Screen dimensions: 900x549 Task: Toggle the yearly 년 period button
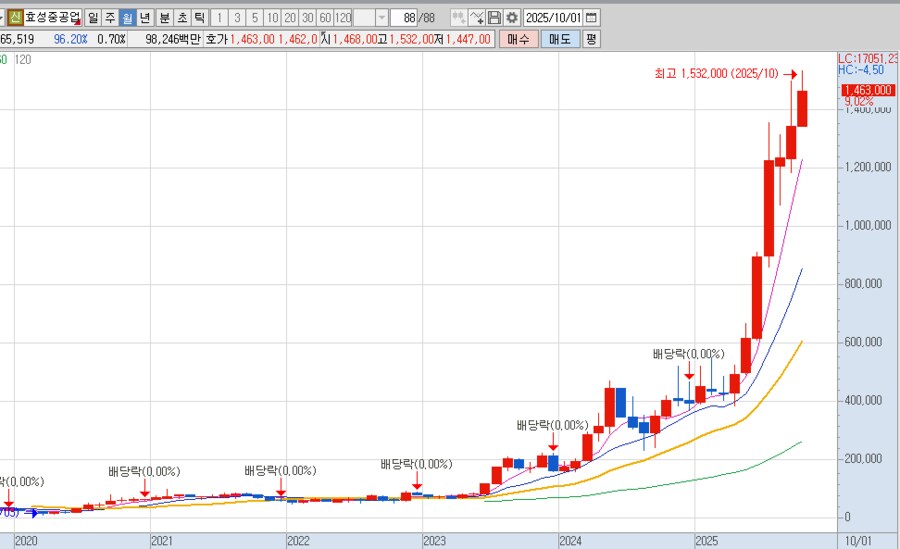pos(145,18)
